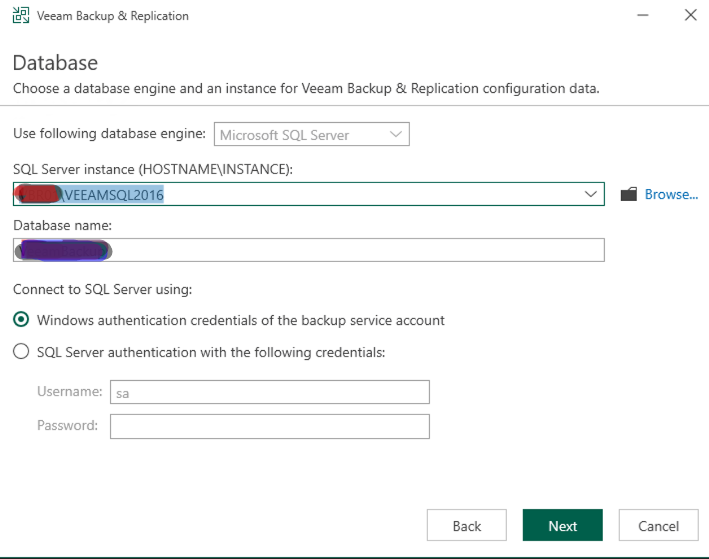
Task: Click the Database name input field
Action: coord(308,250)
